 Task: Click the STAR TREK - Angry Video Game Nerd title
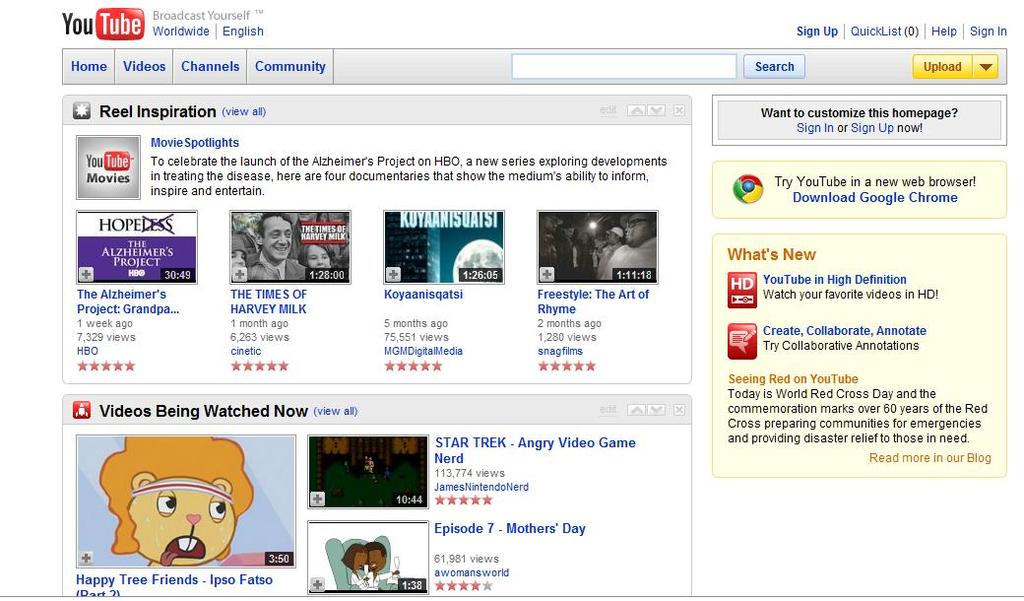click(535, 450)
